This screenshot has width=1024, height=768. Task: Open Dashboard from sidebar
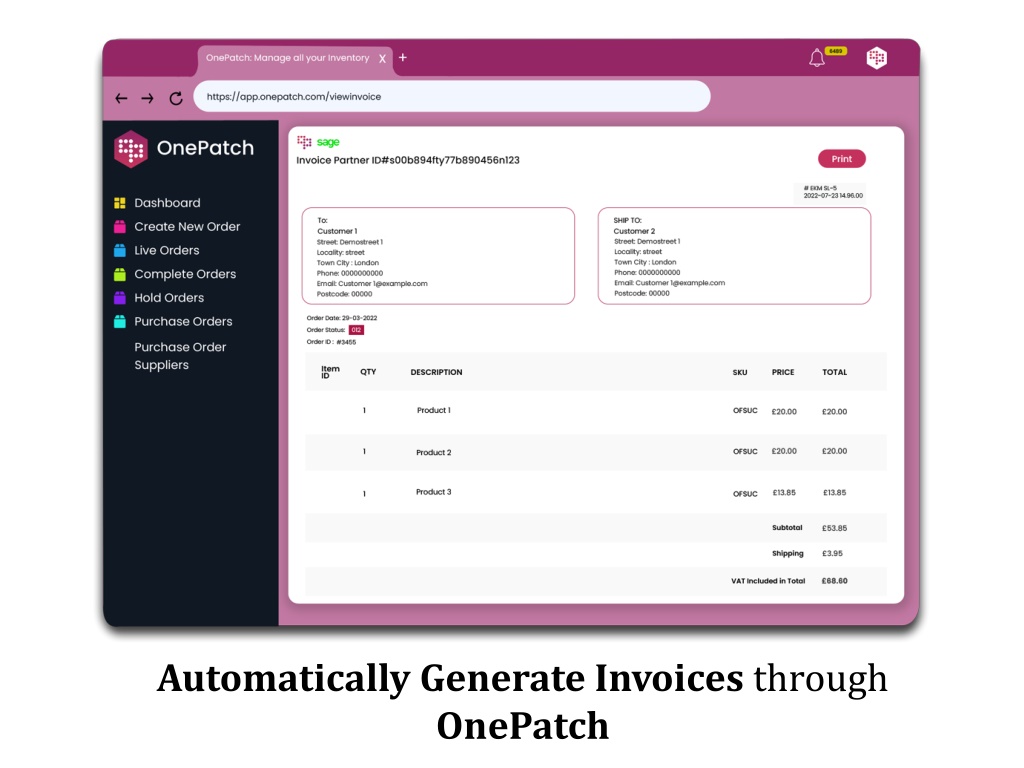pyautogui.click(x=167, y=203)
